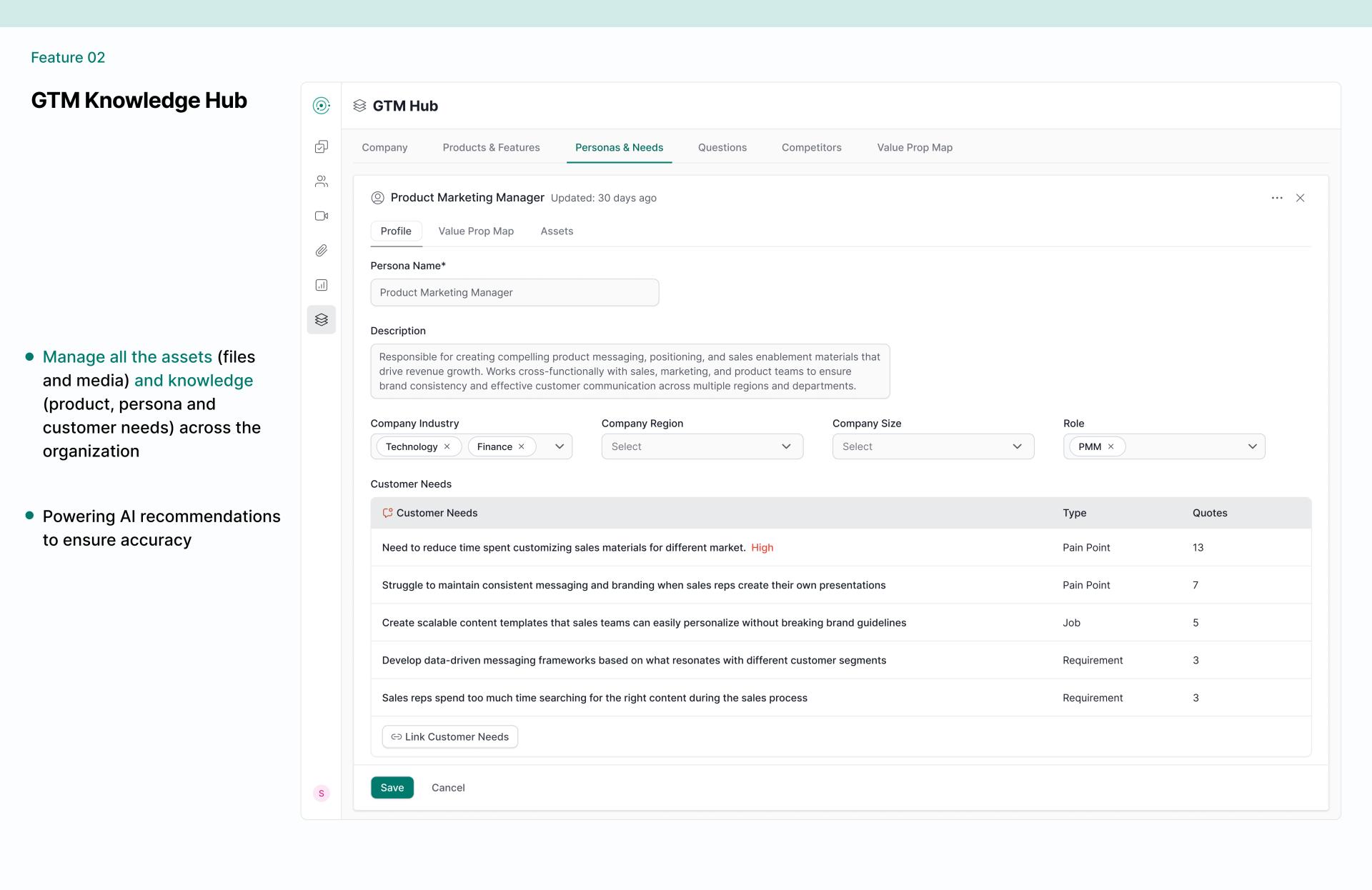Expand the Company Size dropdown
The height and width of the screenshot is (890, 1372).
point(933,446)
